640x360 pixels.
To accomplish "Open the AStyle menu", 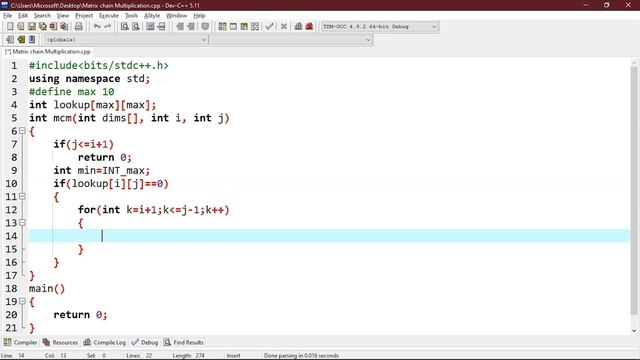I will pyautogui.click(x=152, y=16).
